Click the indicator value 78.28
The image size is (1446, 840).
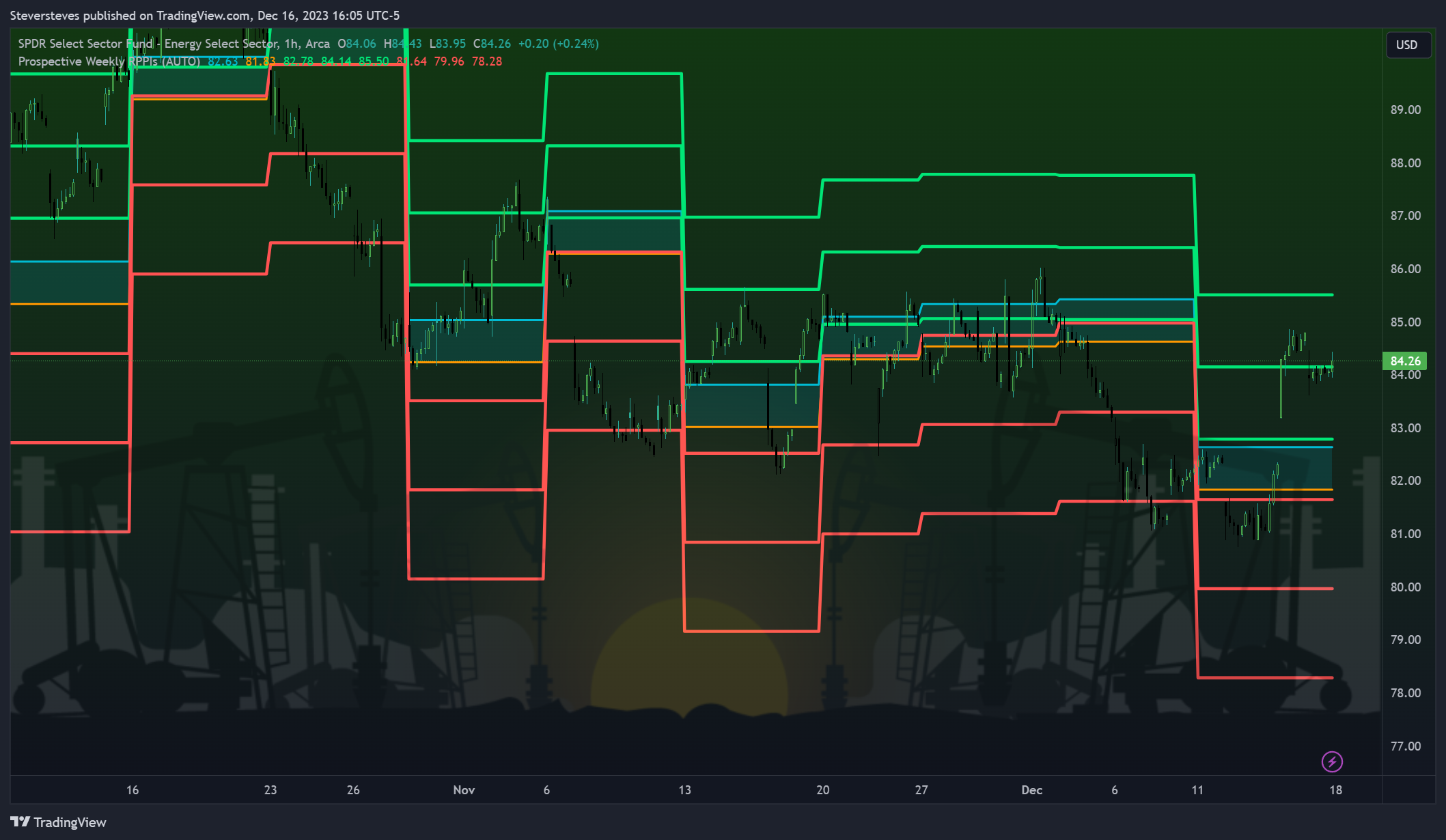pyautogui.click(x=487, y=61)
